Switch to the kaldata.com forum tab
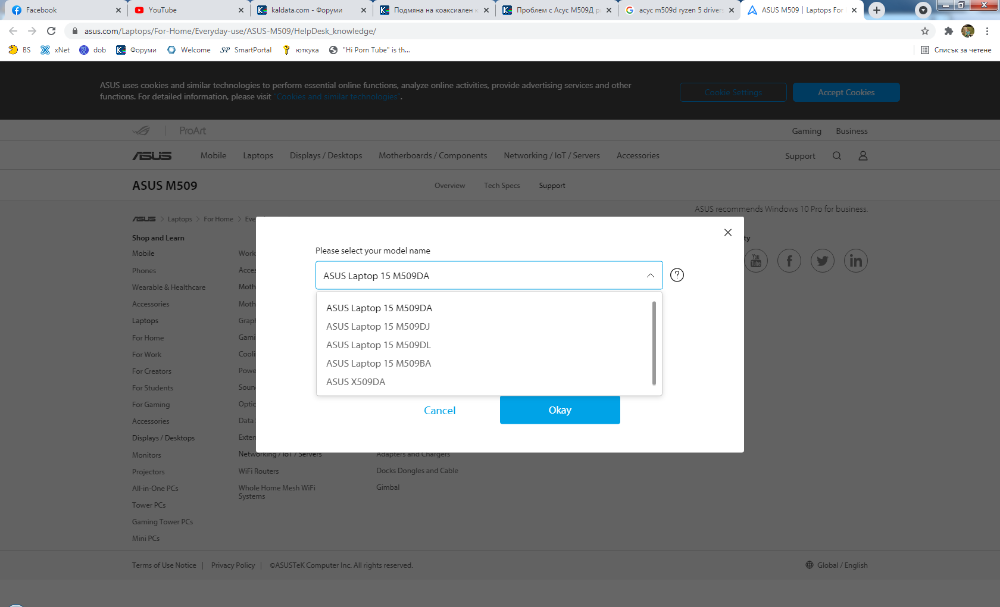The image size is (1000, 607). click(311, 10)
